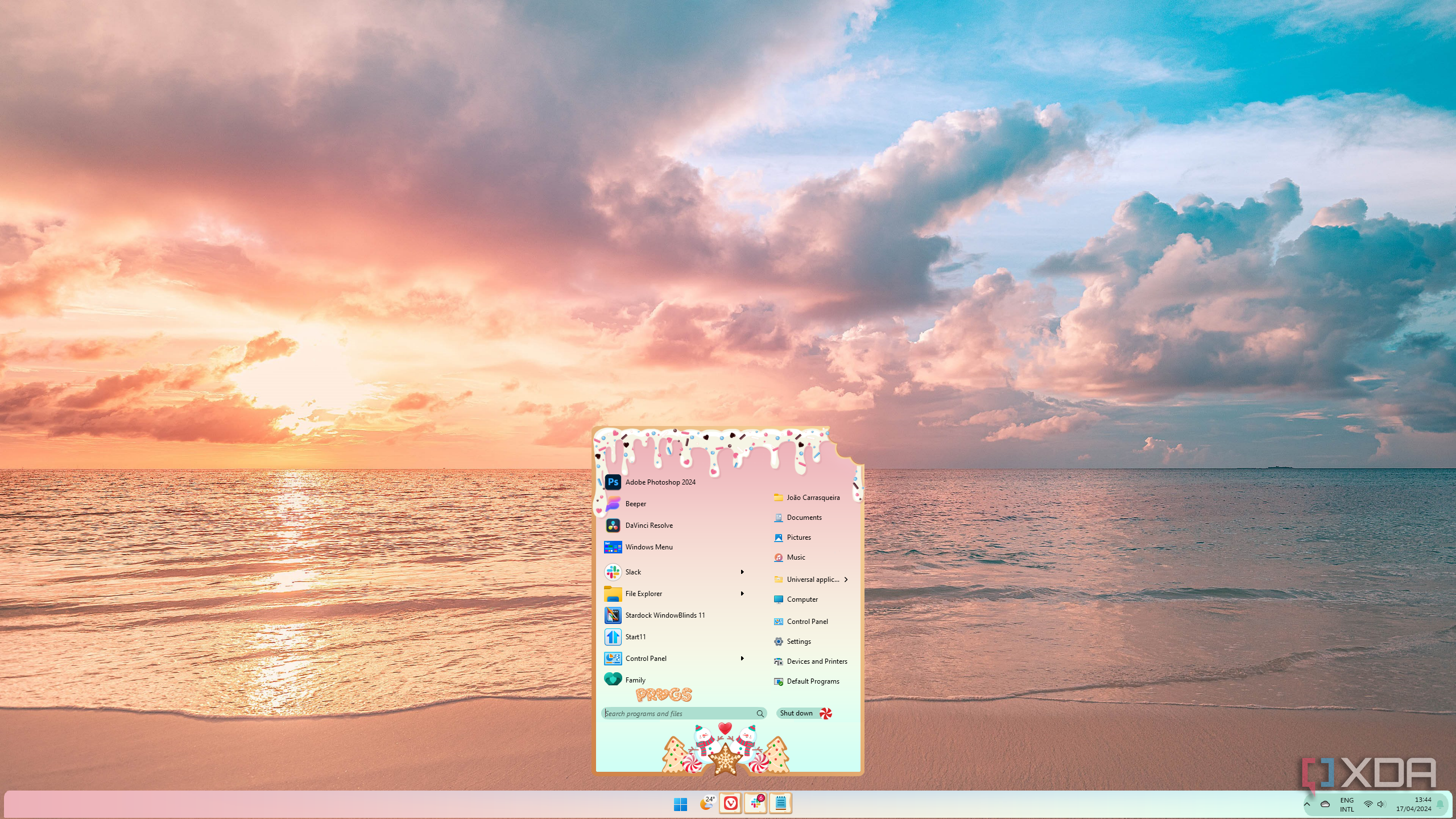
Task: Click the Windows Start button on taskbar
Action: click(680, 804)
